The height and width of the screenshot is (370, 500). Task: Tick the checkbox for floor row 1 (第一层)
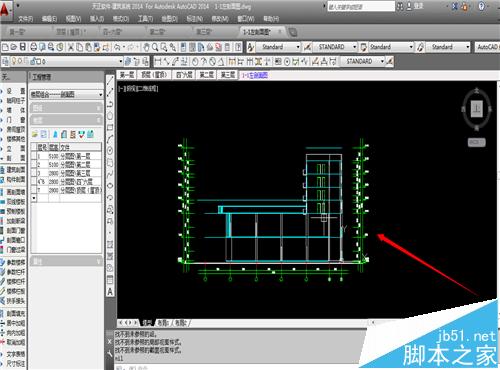(34, 156)
